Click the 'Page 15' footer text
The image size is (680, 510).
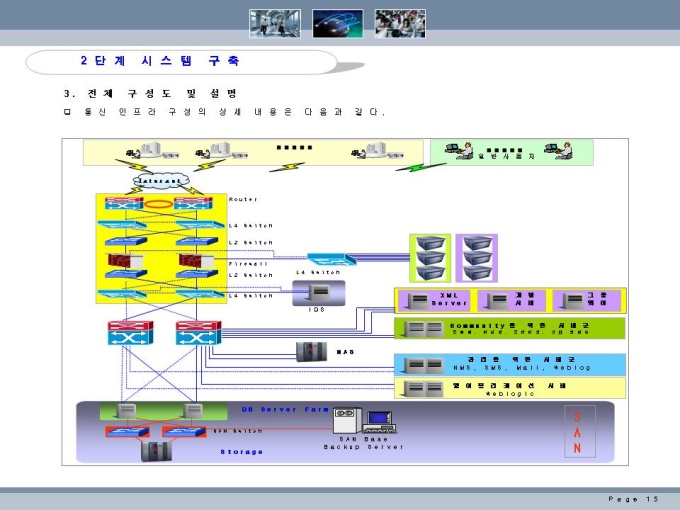[x=633, y=499]
